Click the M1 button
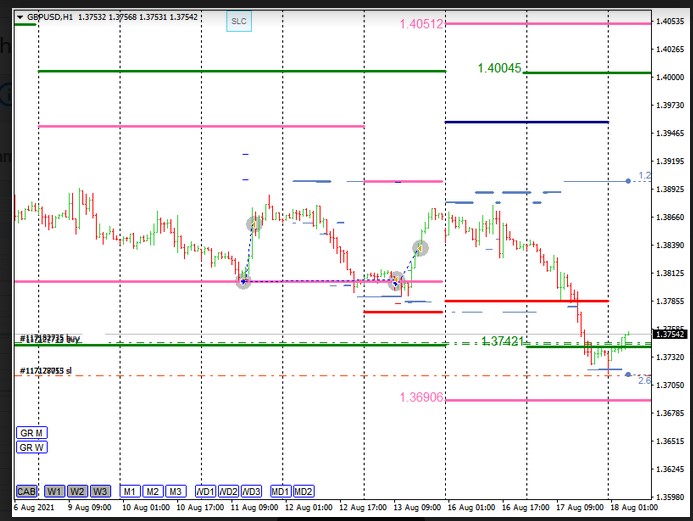 click(130, 491)
